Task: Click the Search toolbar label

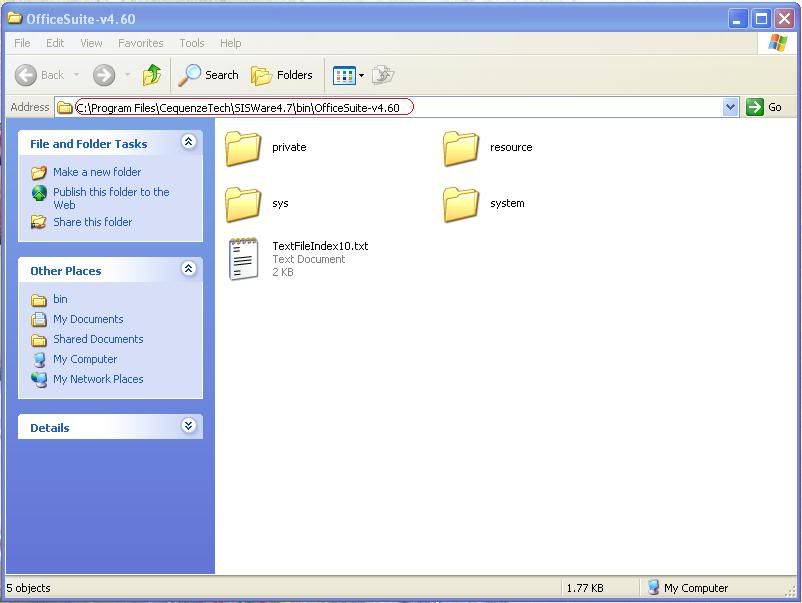Action: pyautogui.click(x=221, y=75)
